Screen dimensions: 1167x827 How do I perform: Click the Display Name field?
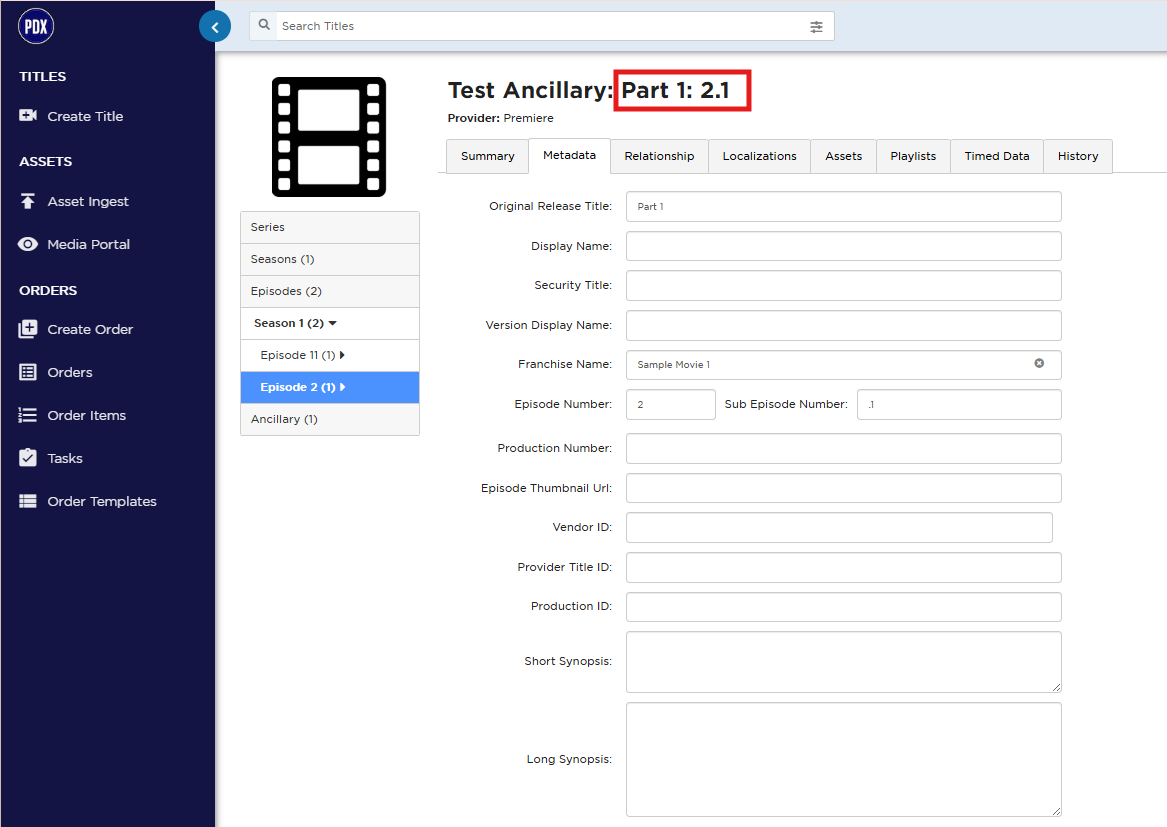843,246
